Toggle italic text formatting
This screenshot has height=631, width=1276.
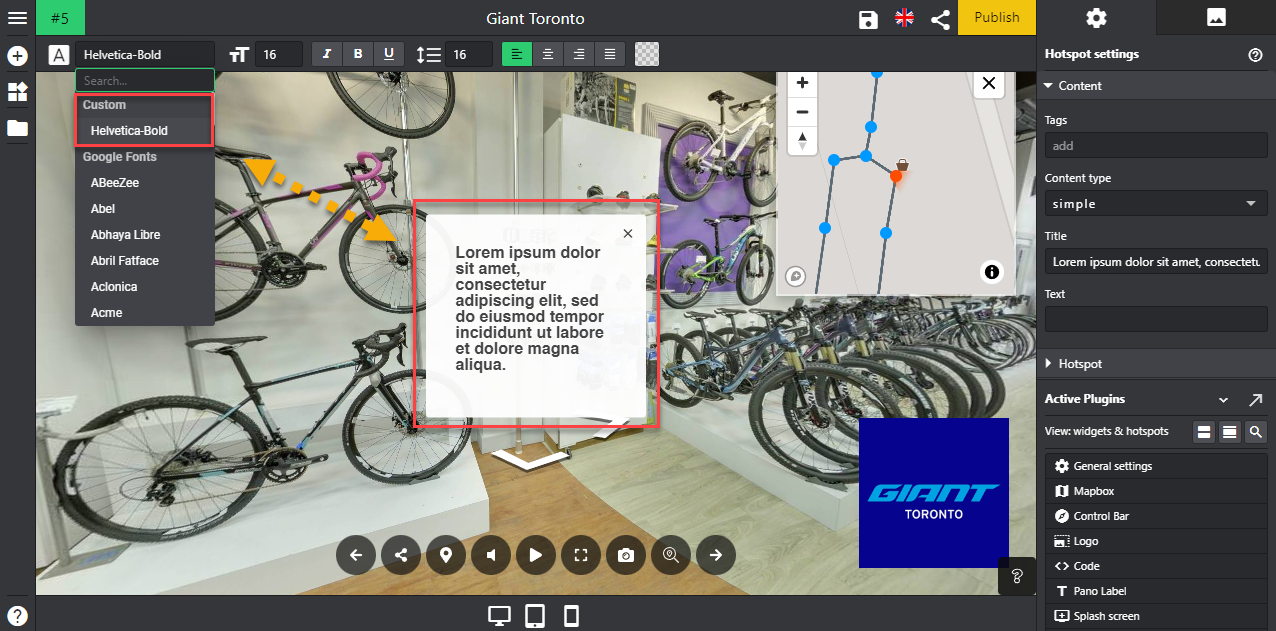pyautogui.click(x=327, y=54)
